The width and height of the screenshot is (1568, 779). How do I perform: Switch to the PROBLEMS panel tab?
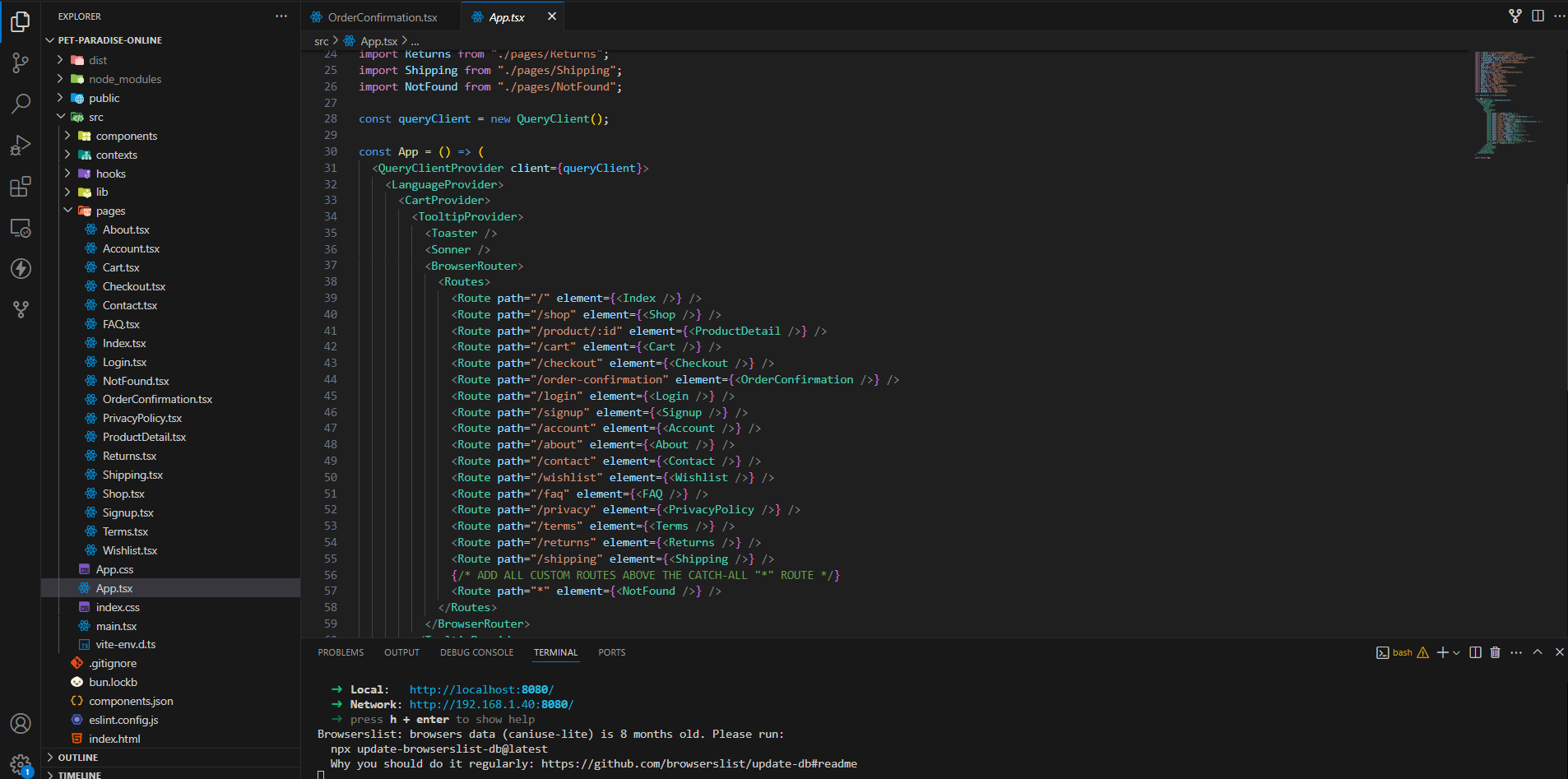click(341, 652)
